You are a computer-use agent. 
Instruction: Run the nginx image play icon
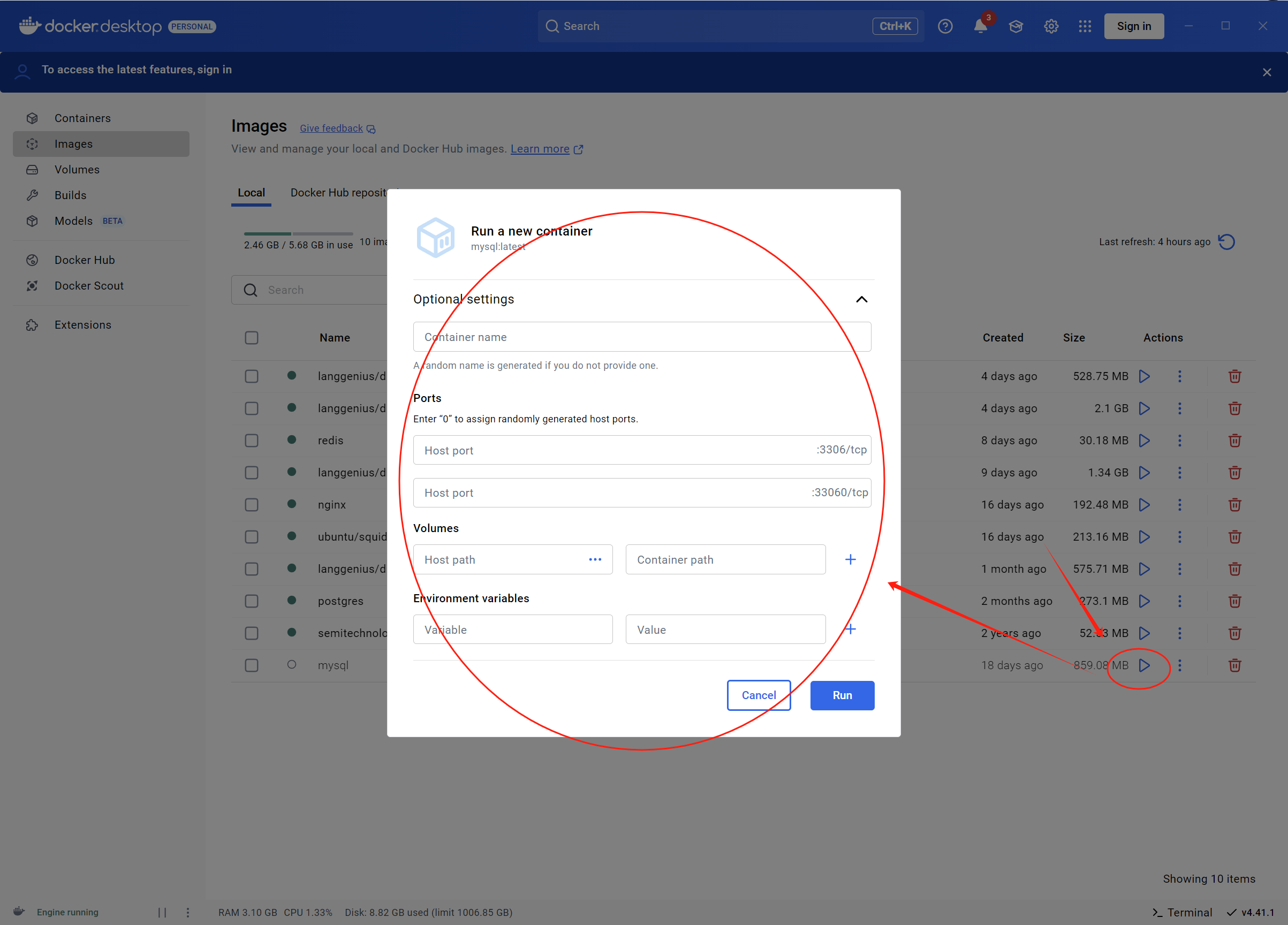click(x=1145, y=505)
